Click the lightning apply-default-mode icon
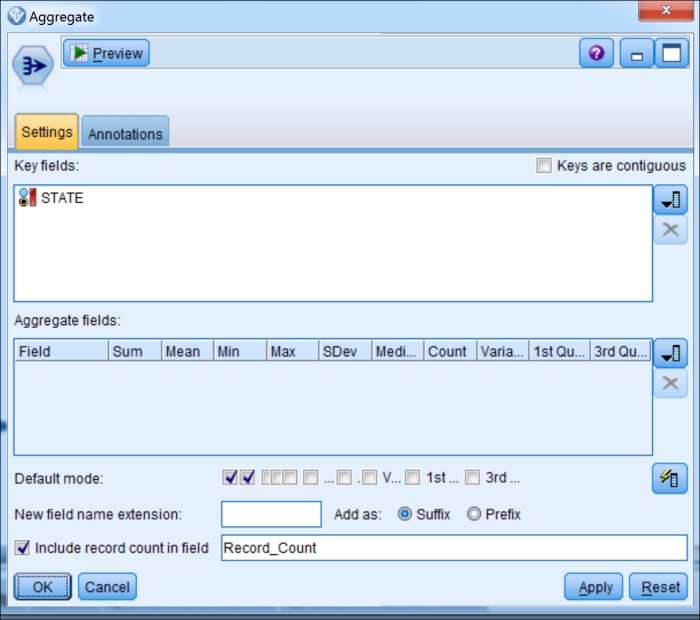700x620 pixels. [669, 479]
